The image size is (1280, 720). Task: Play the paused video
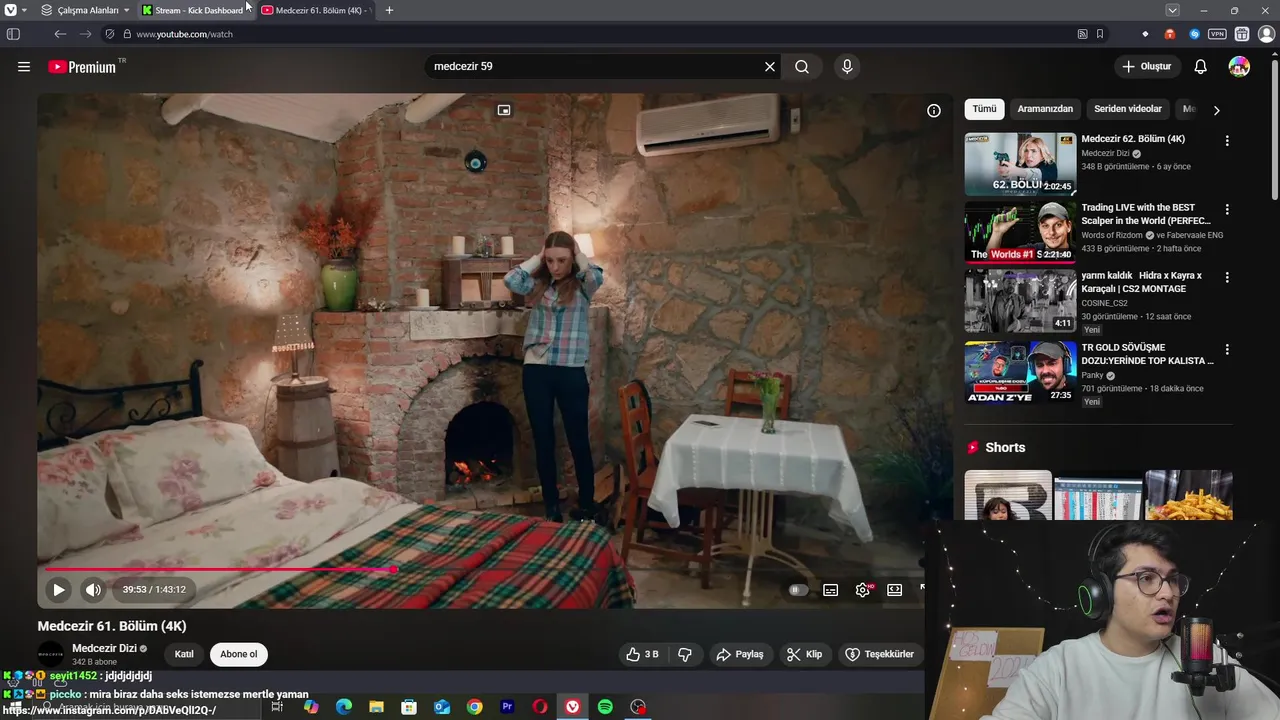(x=59, y=590)
